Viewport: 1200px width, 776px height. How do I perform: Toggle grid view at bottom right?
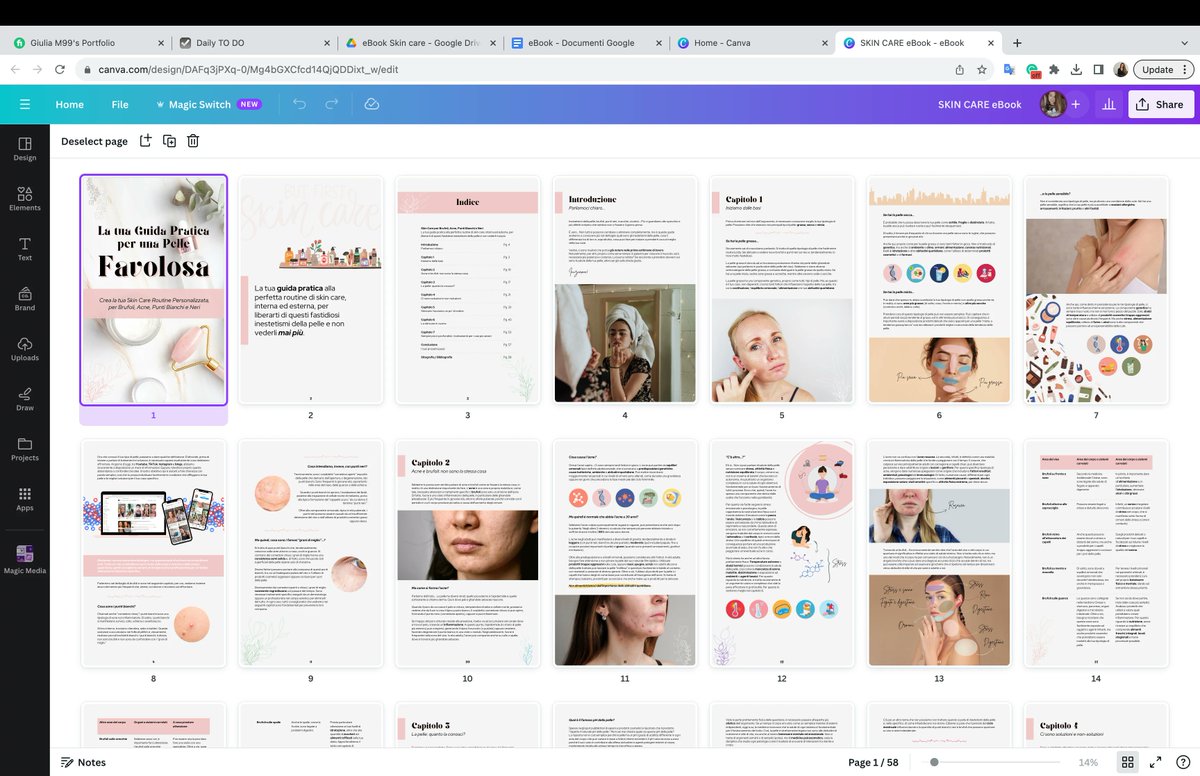tap(1127, 762)
